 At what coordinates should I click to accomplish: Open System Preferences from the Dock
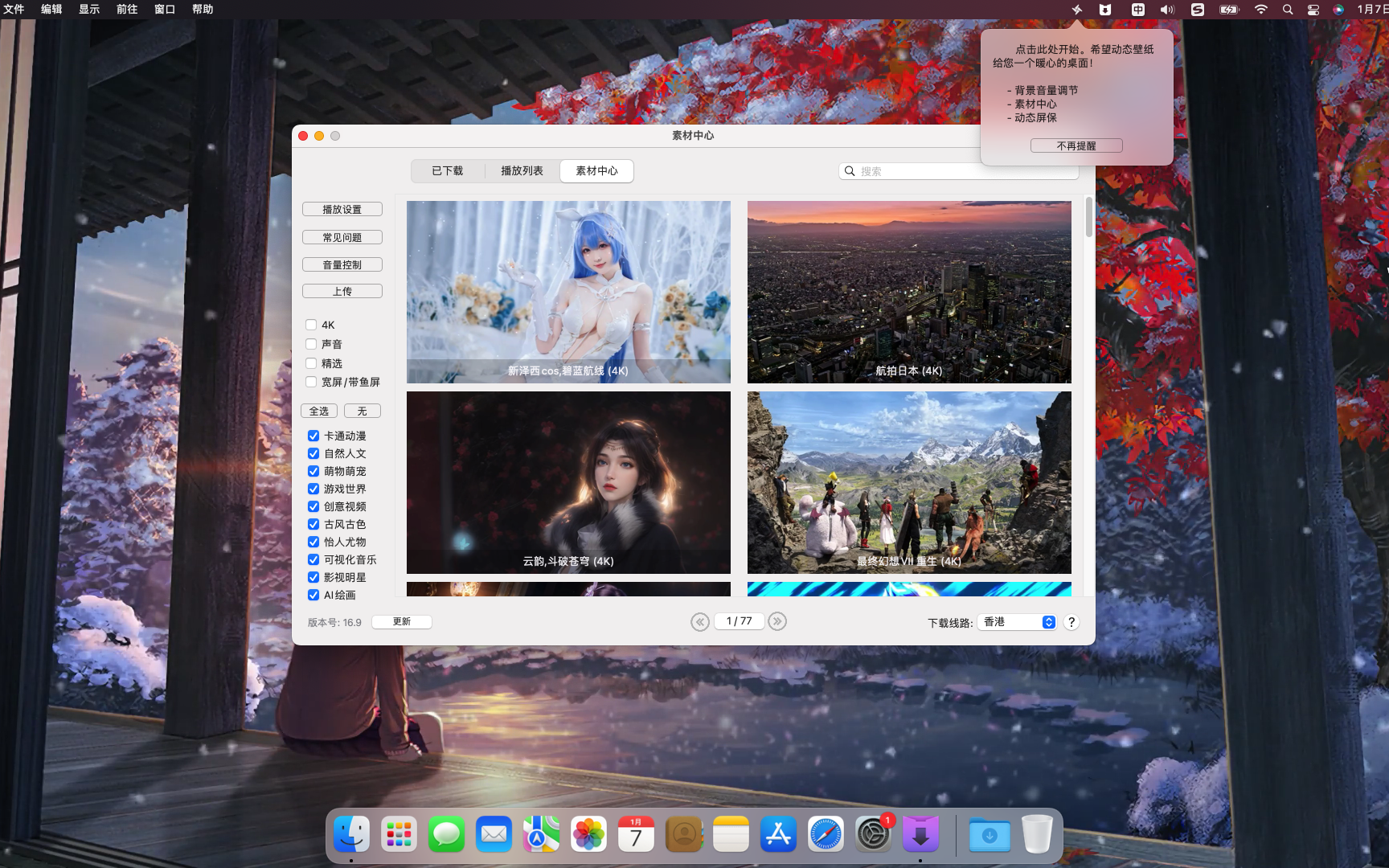point(873,834)
